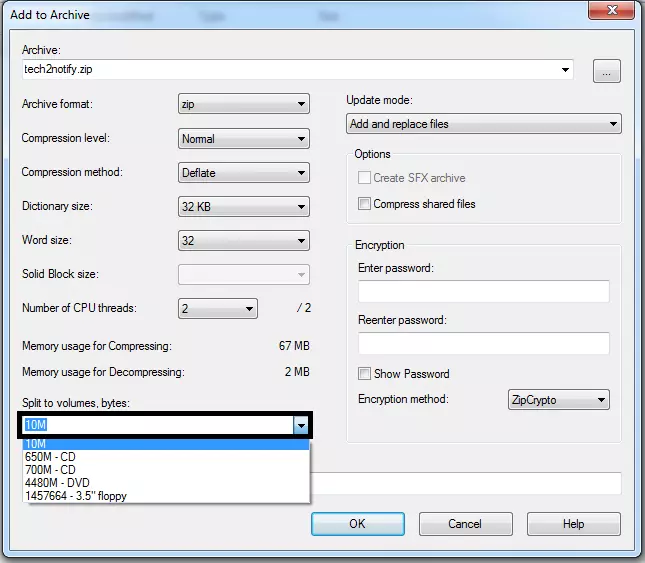The height and width of the screenshot is (563, 645).
Task: Open the Compression level Normal dropdown
Action: pos(244,139)
